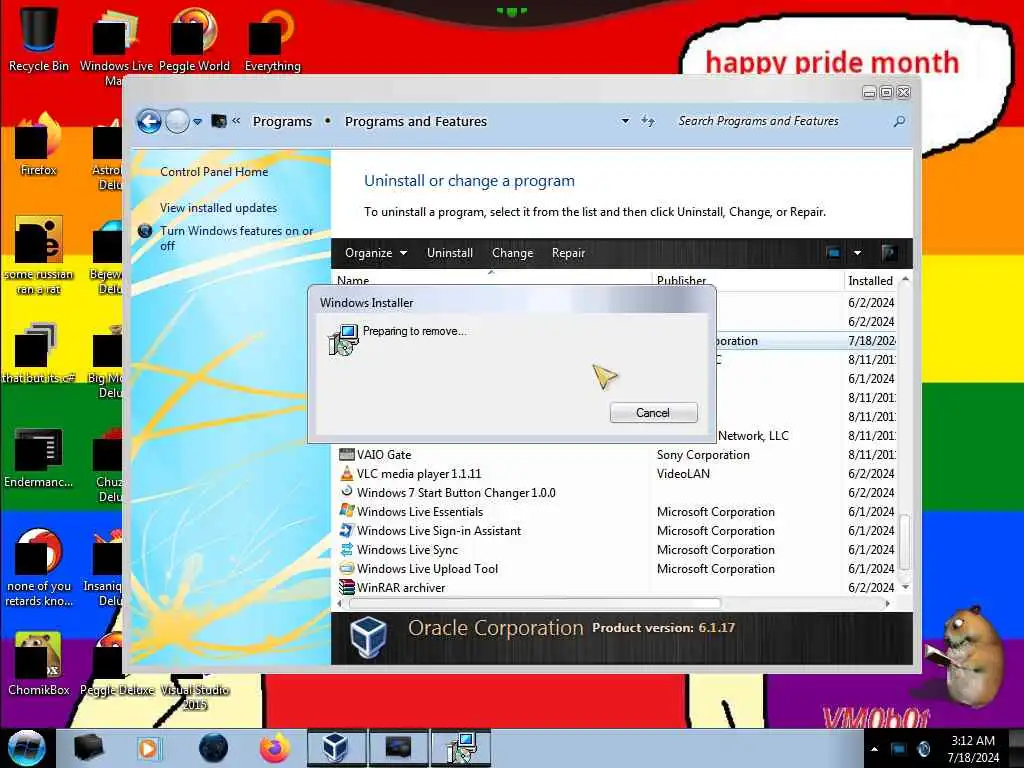This screenshot has height=768, width=1024.
Task: Click the Back arrow in Programs and Features
Action: [149, 121]
